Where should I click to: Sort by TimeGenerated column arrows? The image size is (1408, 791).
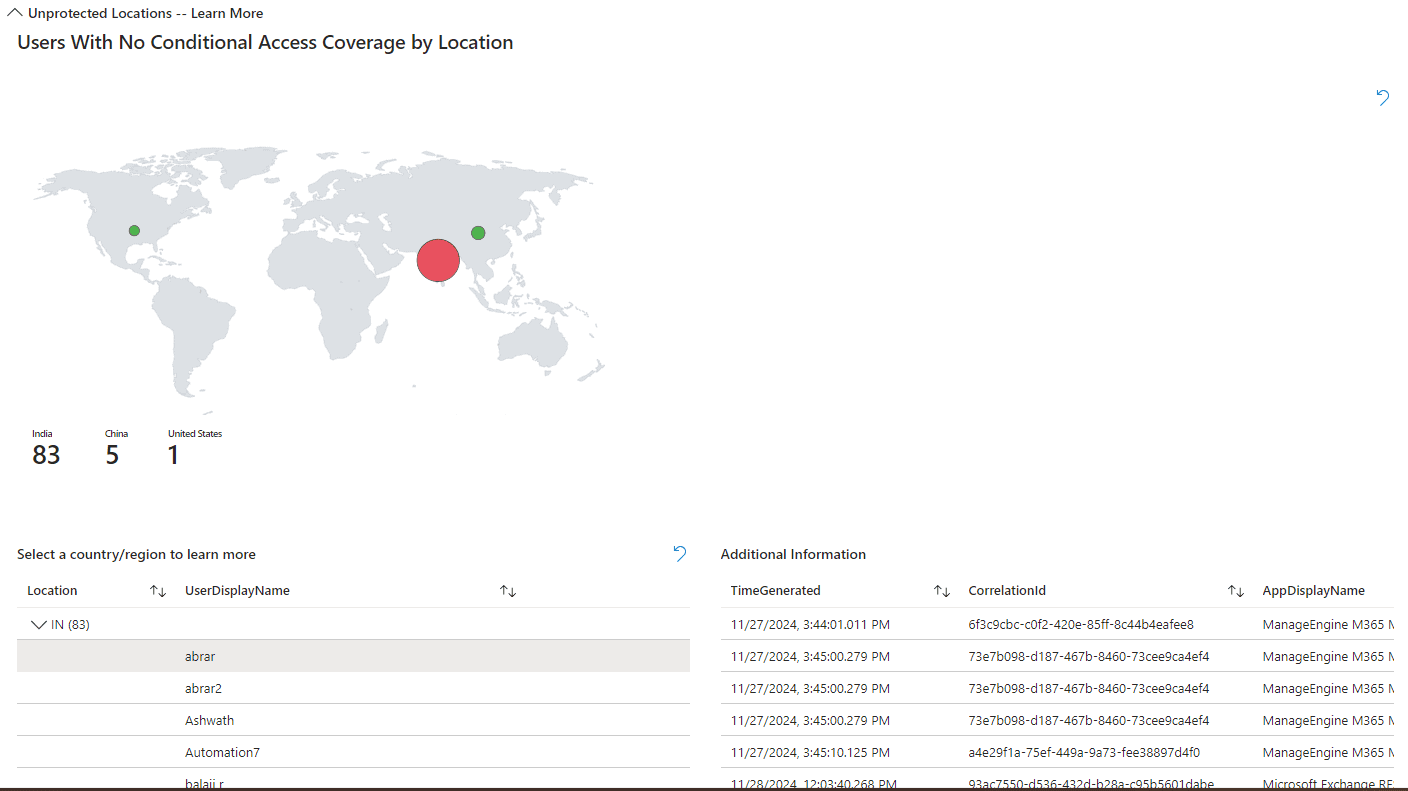(x=941, y=591)
